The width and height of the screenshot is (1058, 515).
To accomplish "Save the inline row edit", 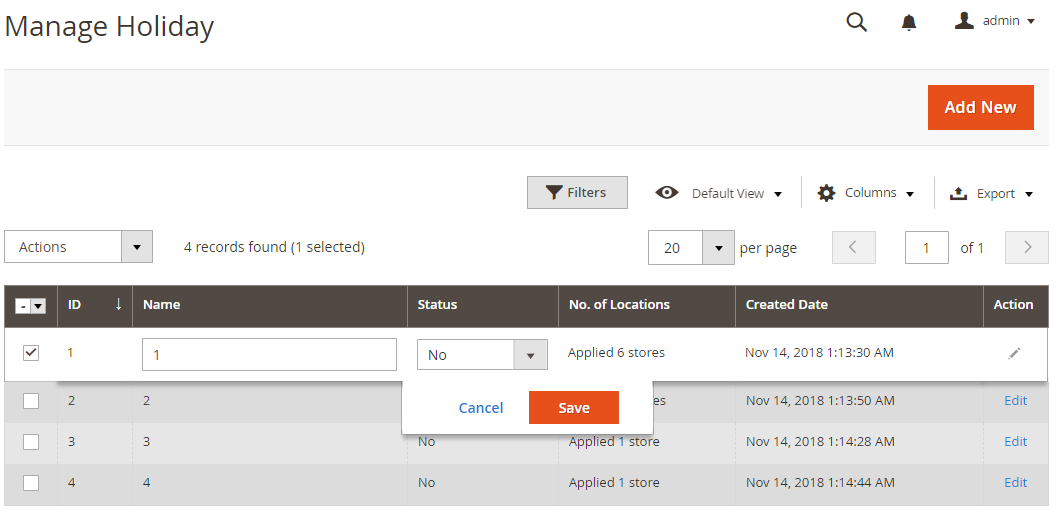I will click(574, 408).
